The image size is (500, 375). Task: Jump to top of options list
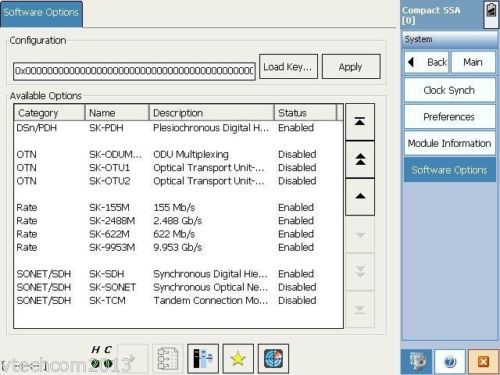(360, 122)
